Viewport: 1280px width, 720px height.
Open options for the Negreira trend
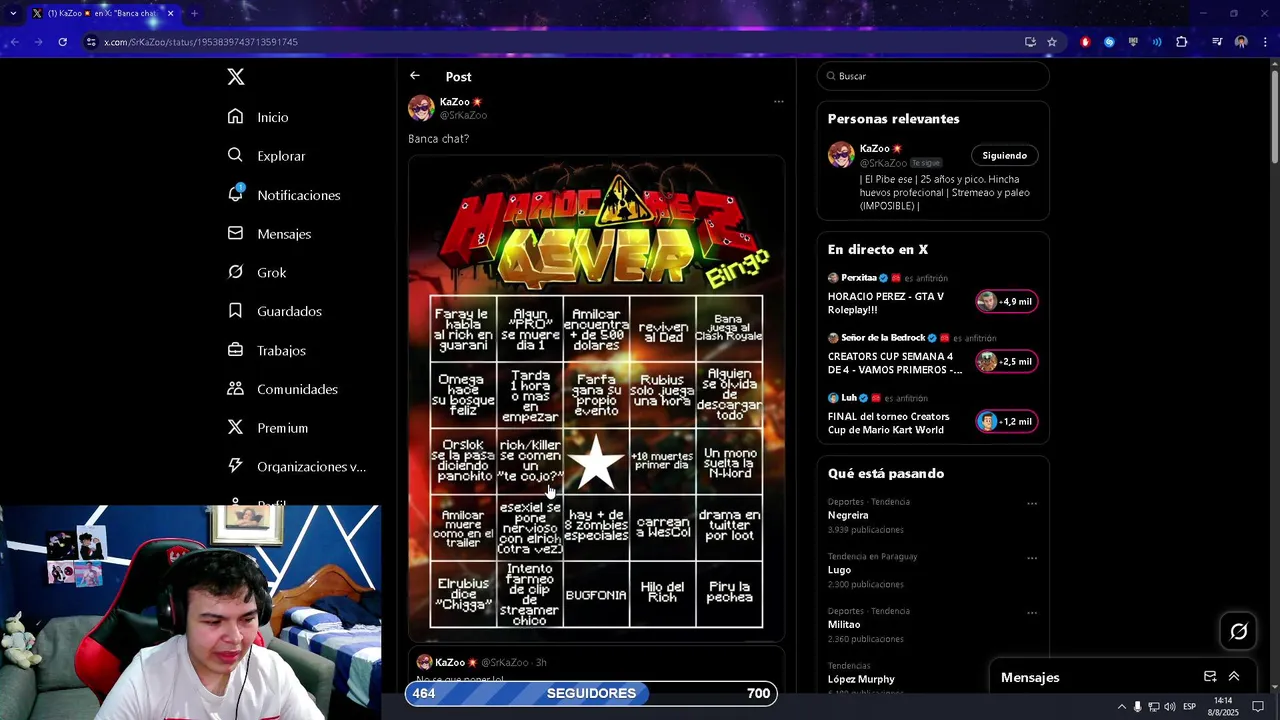click(x=1032, y=503)
